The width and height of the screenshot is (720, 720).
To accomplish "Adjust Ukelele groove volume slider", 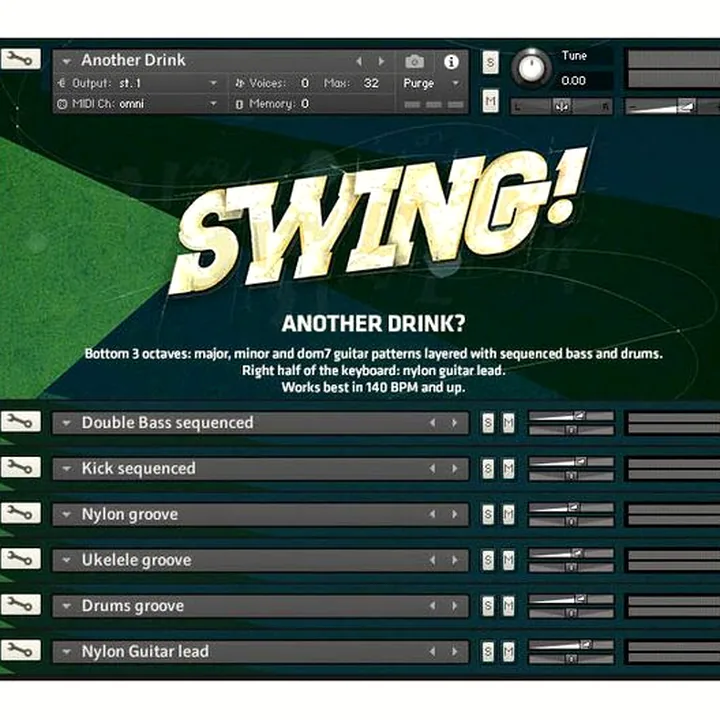I will [571, 553].
